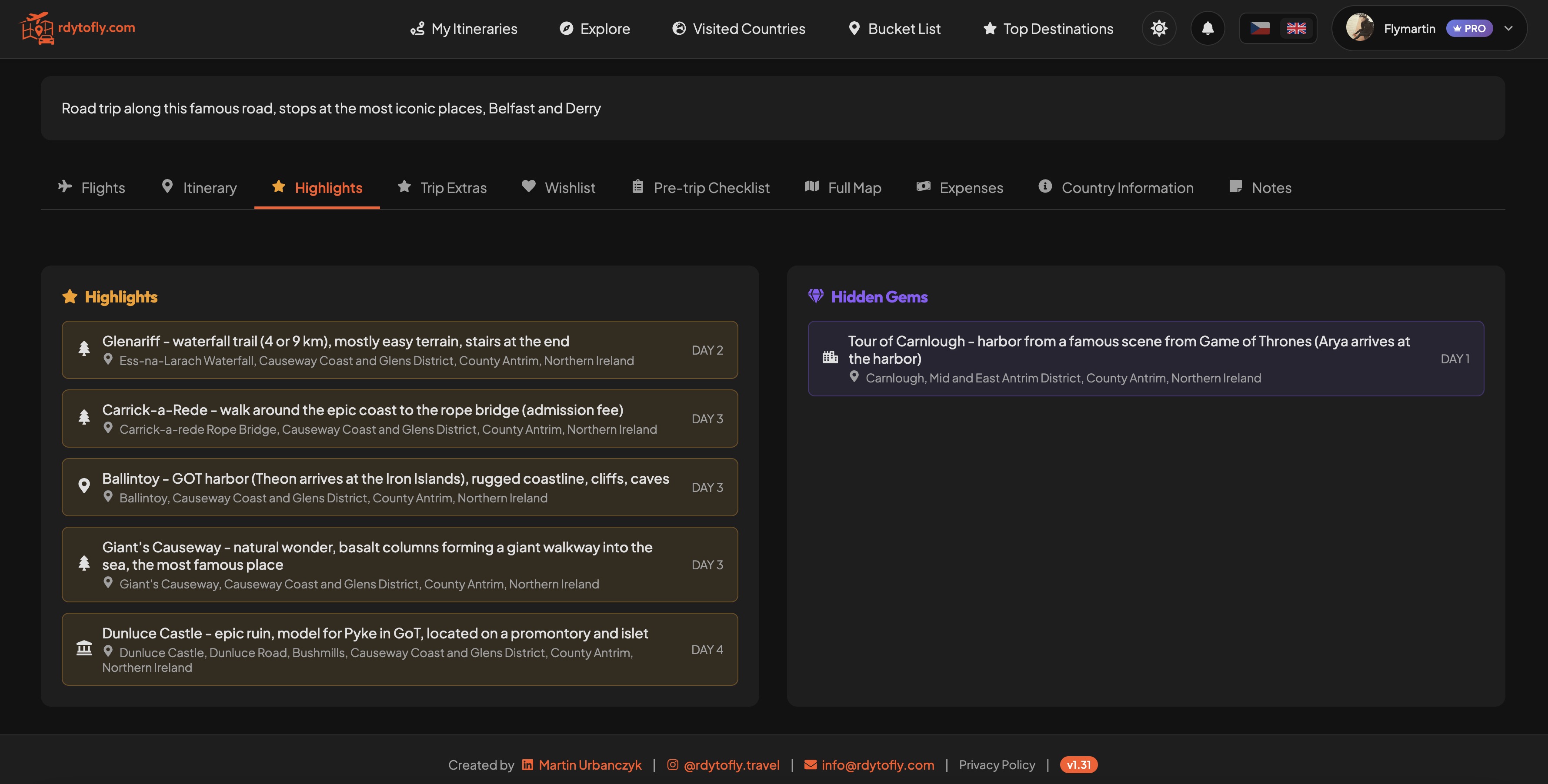Click the compass icon next to Explore
Screen dimensions: 1548x784
(567, 28)
